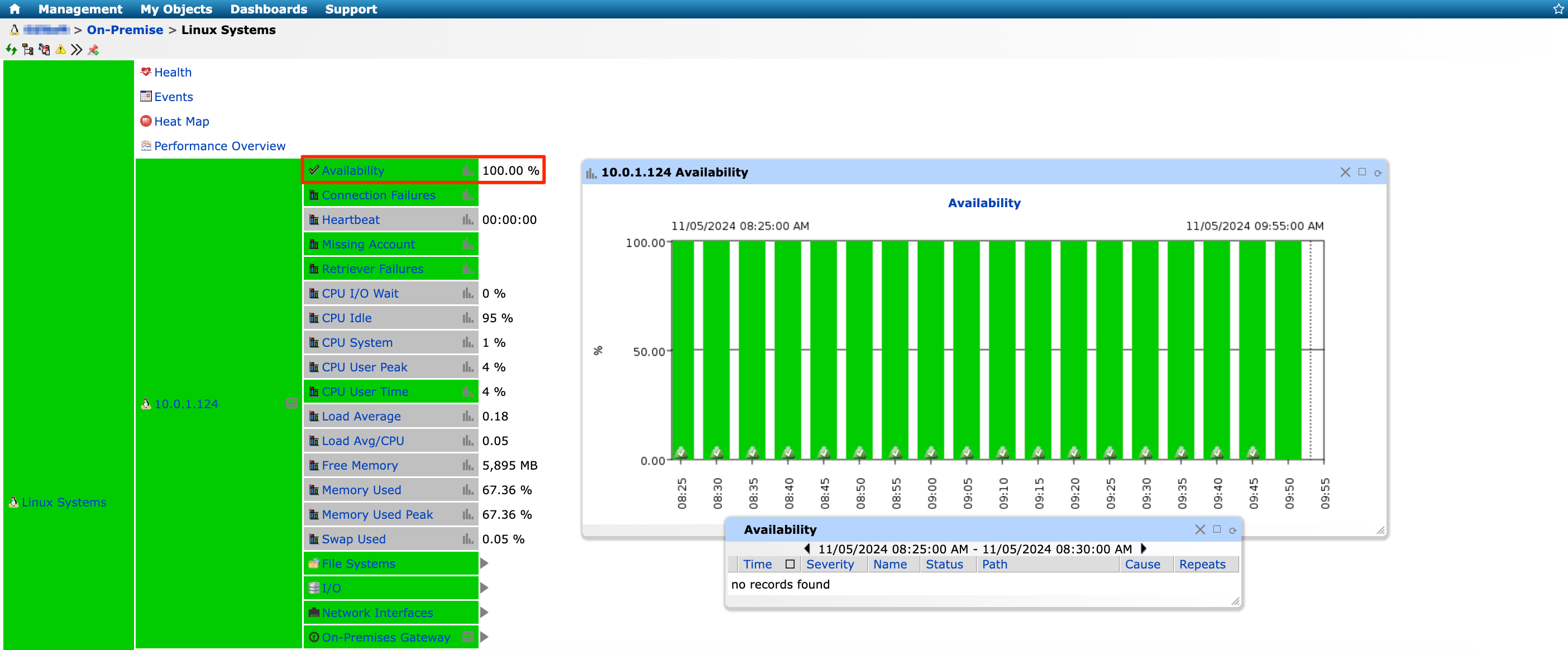Open the chart icon next to CPU Idle

pyautogui.click(x=467, y=318)
